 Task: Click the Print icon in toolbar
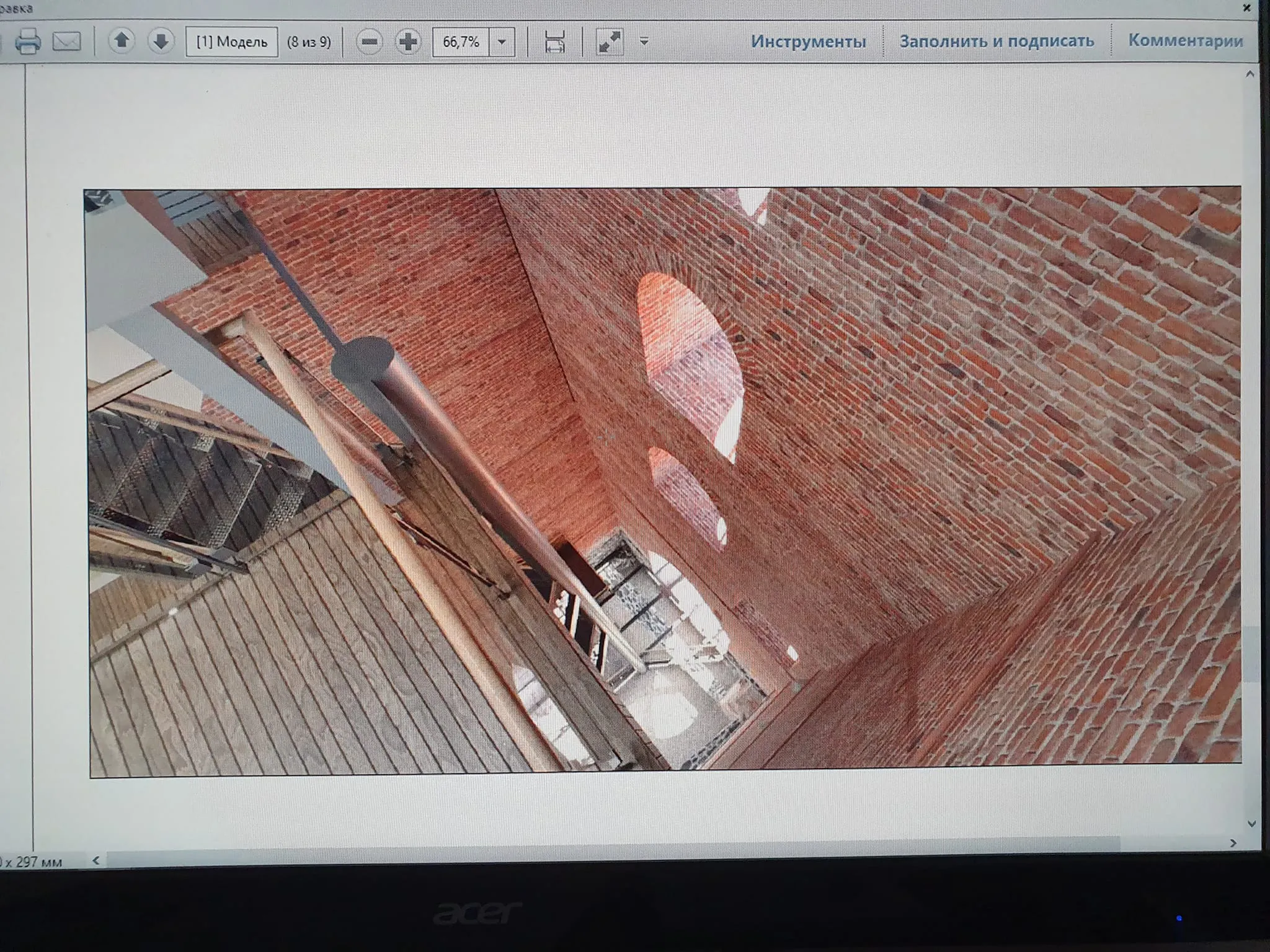[x=27, y=42]
